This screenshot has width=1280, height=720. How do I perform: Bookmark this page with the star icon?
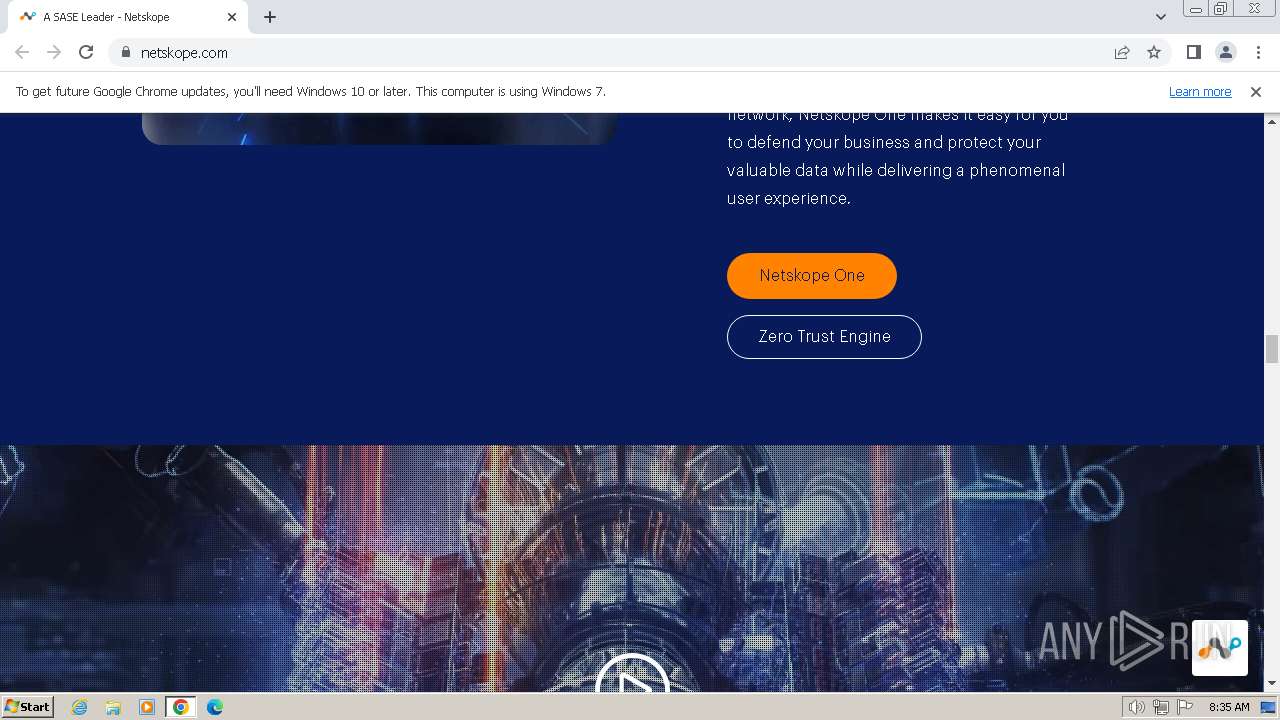pos(1154,52)
